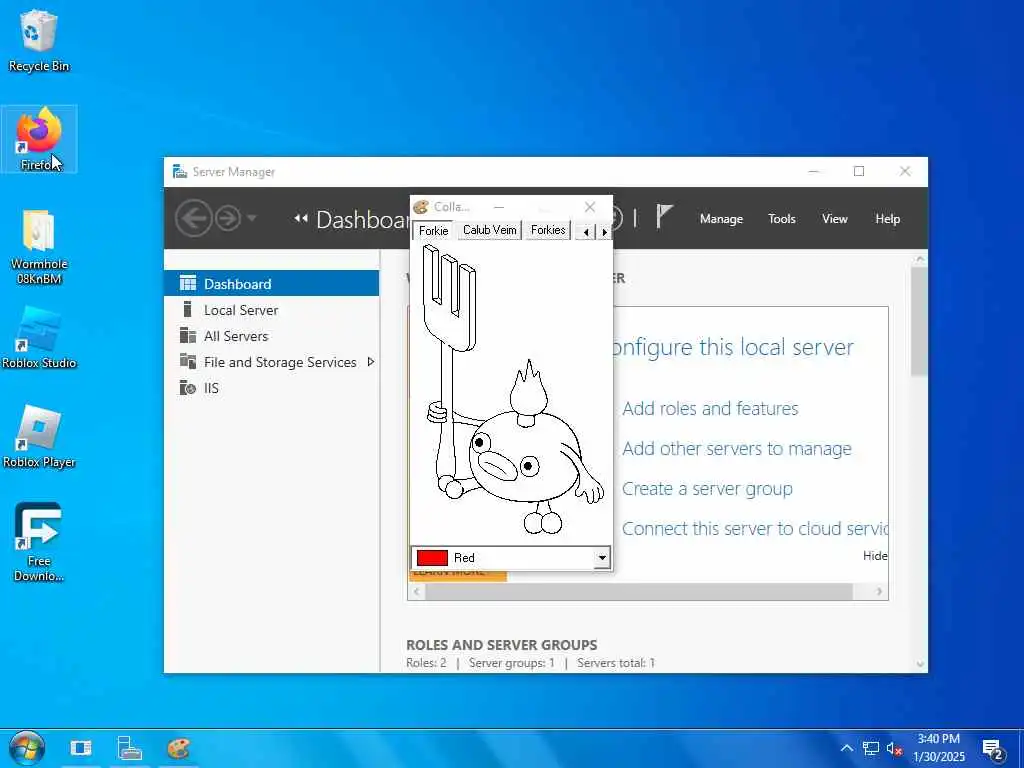Click the palette icon in coloring window title

click(421, 207)
